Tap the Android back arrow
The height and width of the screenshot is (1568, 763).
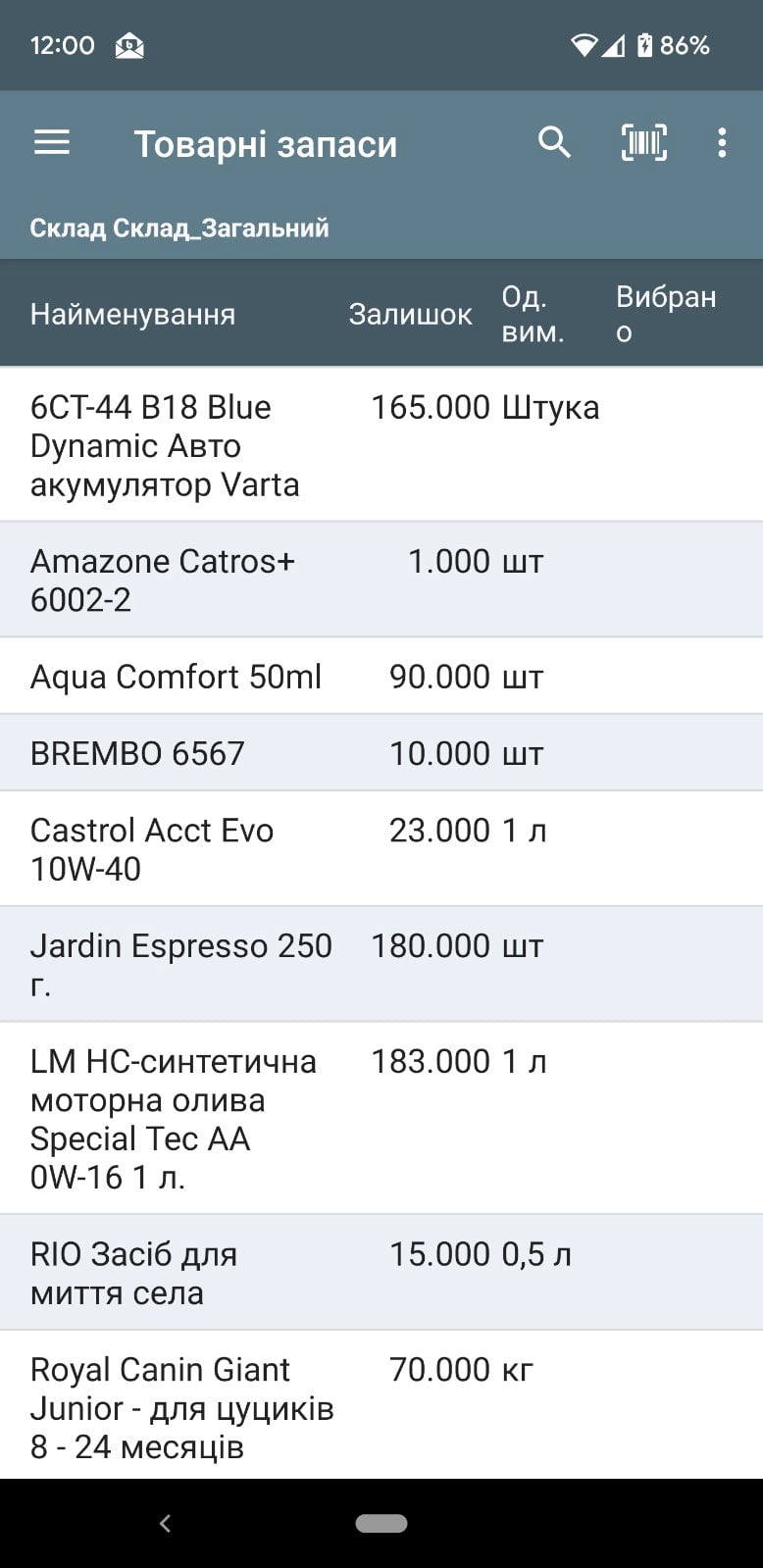(x=165, y=1523)
